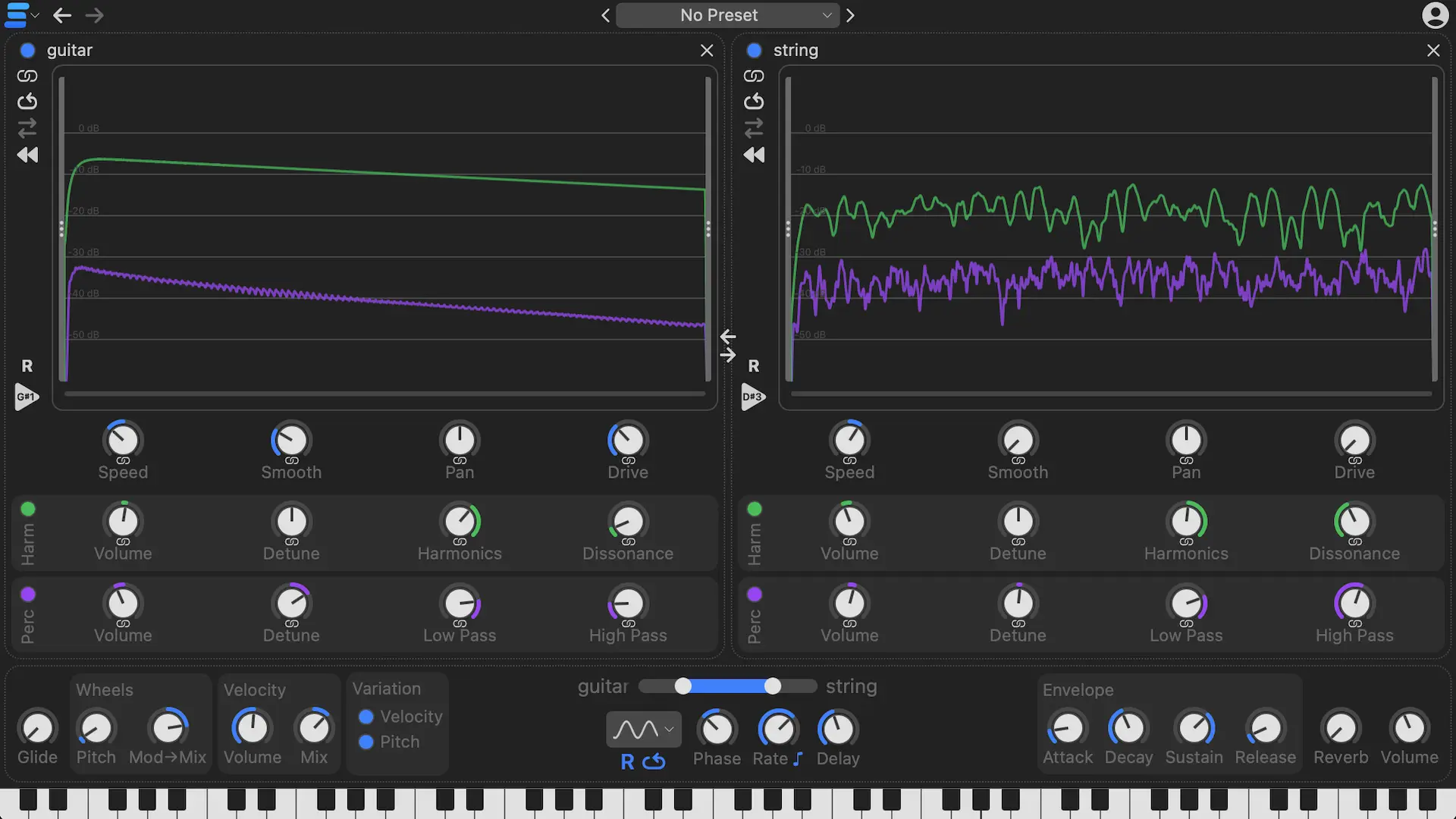Click the Velocity Volume knob

(x=252, y=728)
